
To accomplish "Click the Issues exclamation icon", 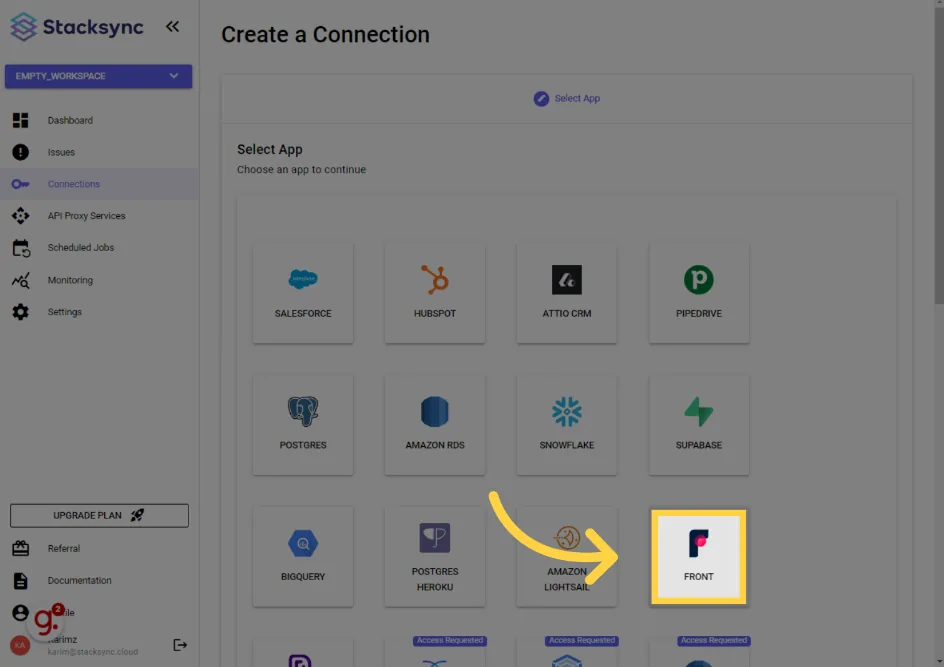I will coord(20,152).
